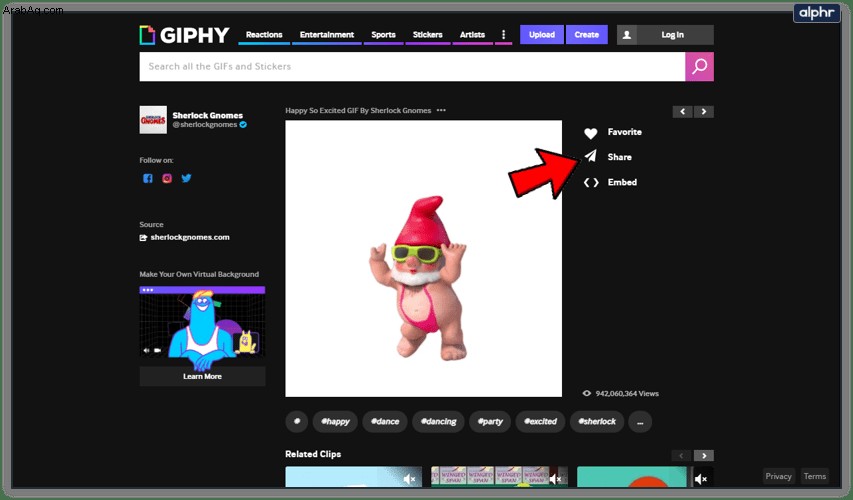
Task: Click the Embed code brackets icon
Action: pyautogui.click(x=591, y=182)
